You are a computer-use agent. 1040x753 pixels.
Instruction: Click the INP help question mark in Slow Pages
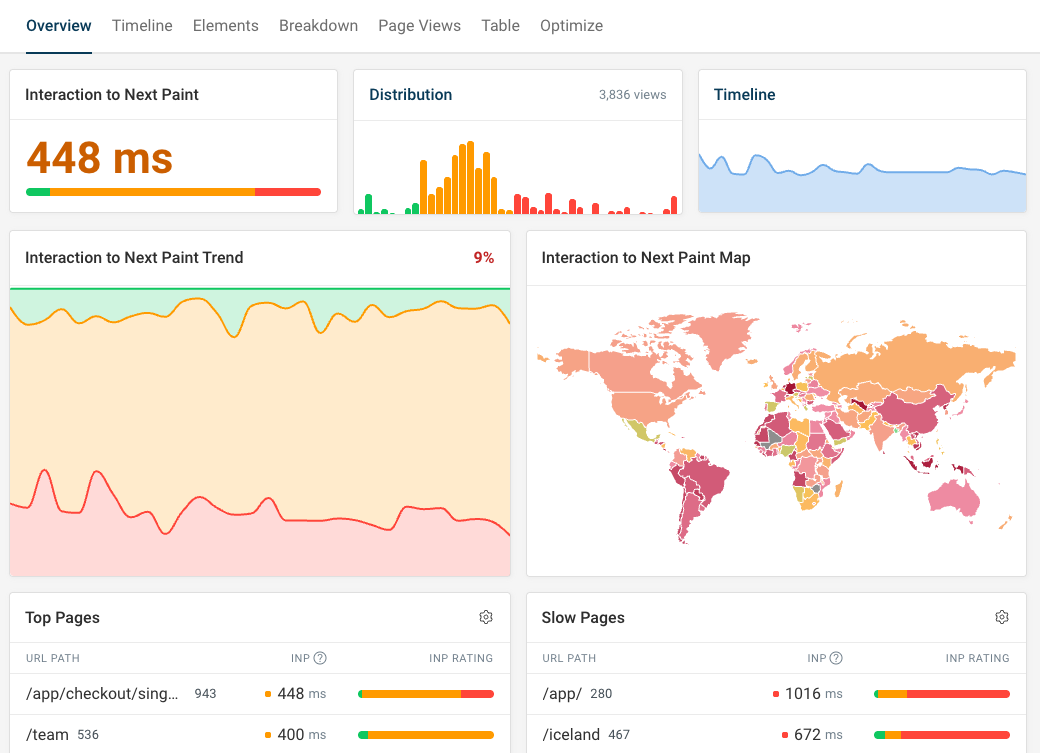click(x=838, y=658)
